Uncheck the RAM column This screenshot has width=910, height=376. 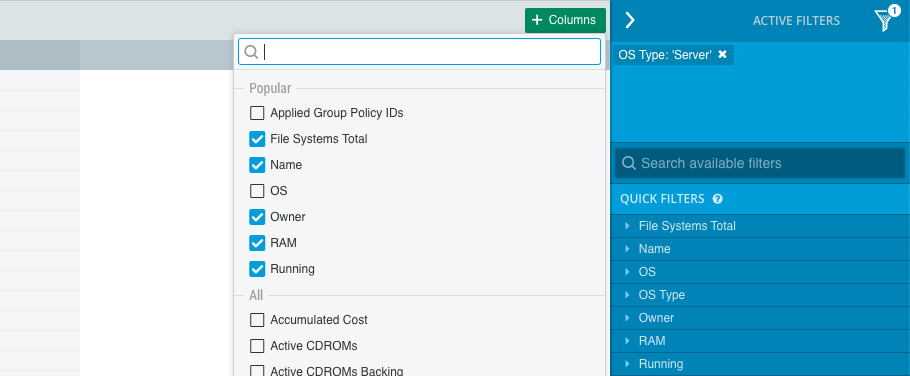(257, 243)
